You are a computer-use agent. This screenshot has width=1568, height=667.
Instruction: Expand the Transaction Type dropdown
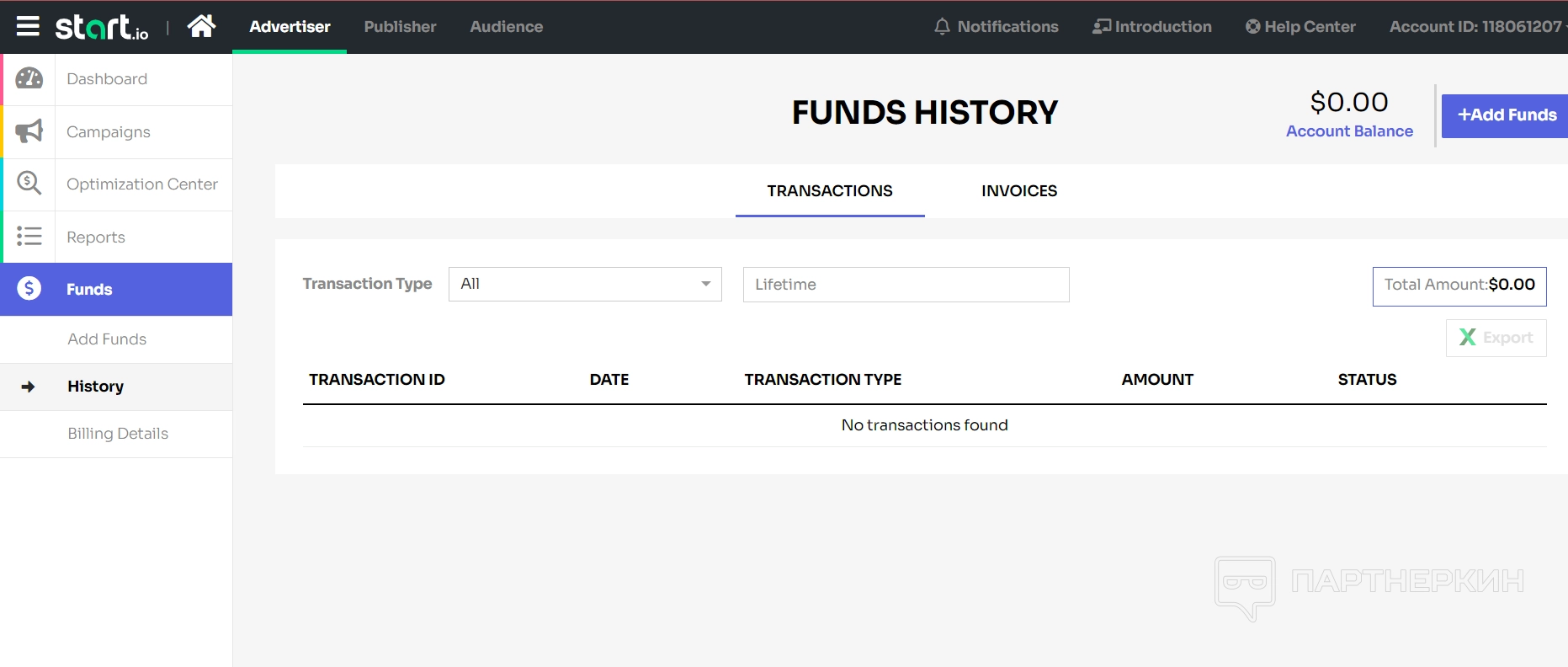click(585, 284)
